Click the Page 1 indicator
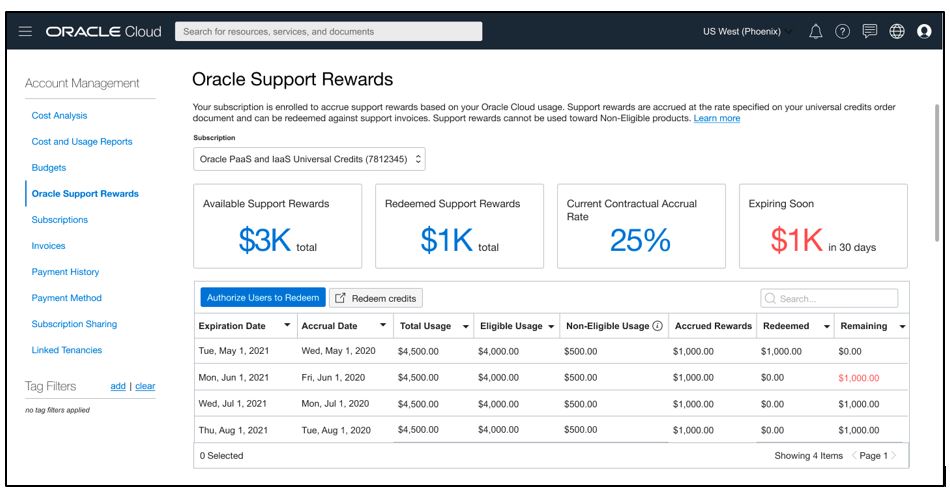Viewport: 950px width, 493px height. [874, 455]
